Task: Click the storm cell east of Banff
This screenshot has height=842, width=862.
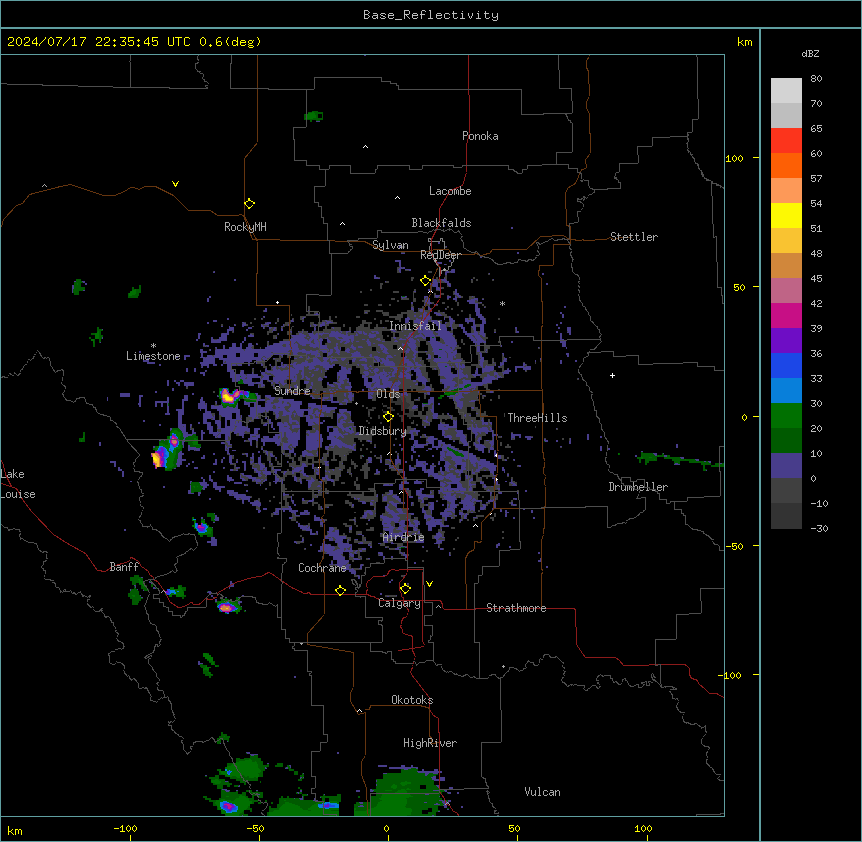Action: [x=228, y=606]
